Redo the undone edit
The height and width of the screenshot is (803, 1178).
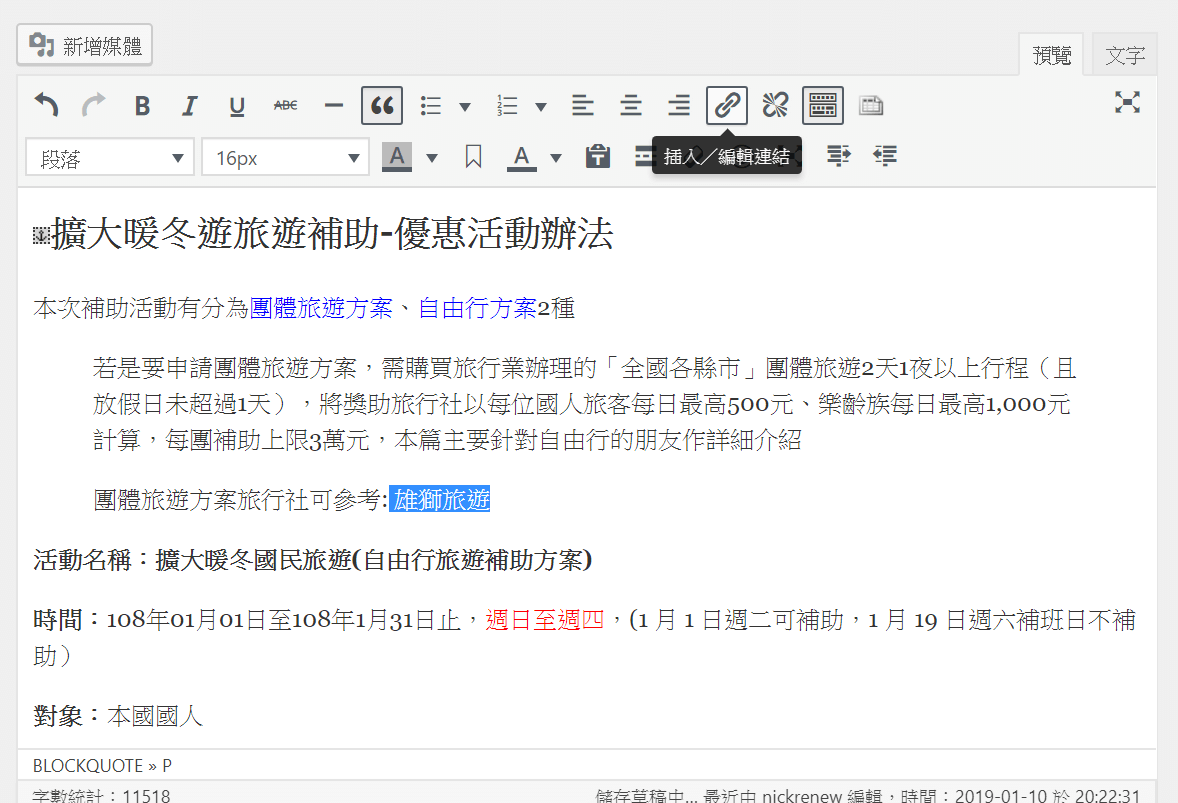[94, 105]
